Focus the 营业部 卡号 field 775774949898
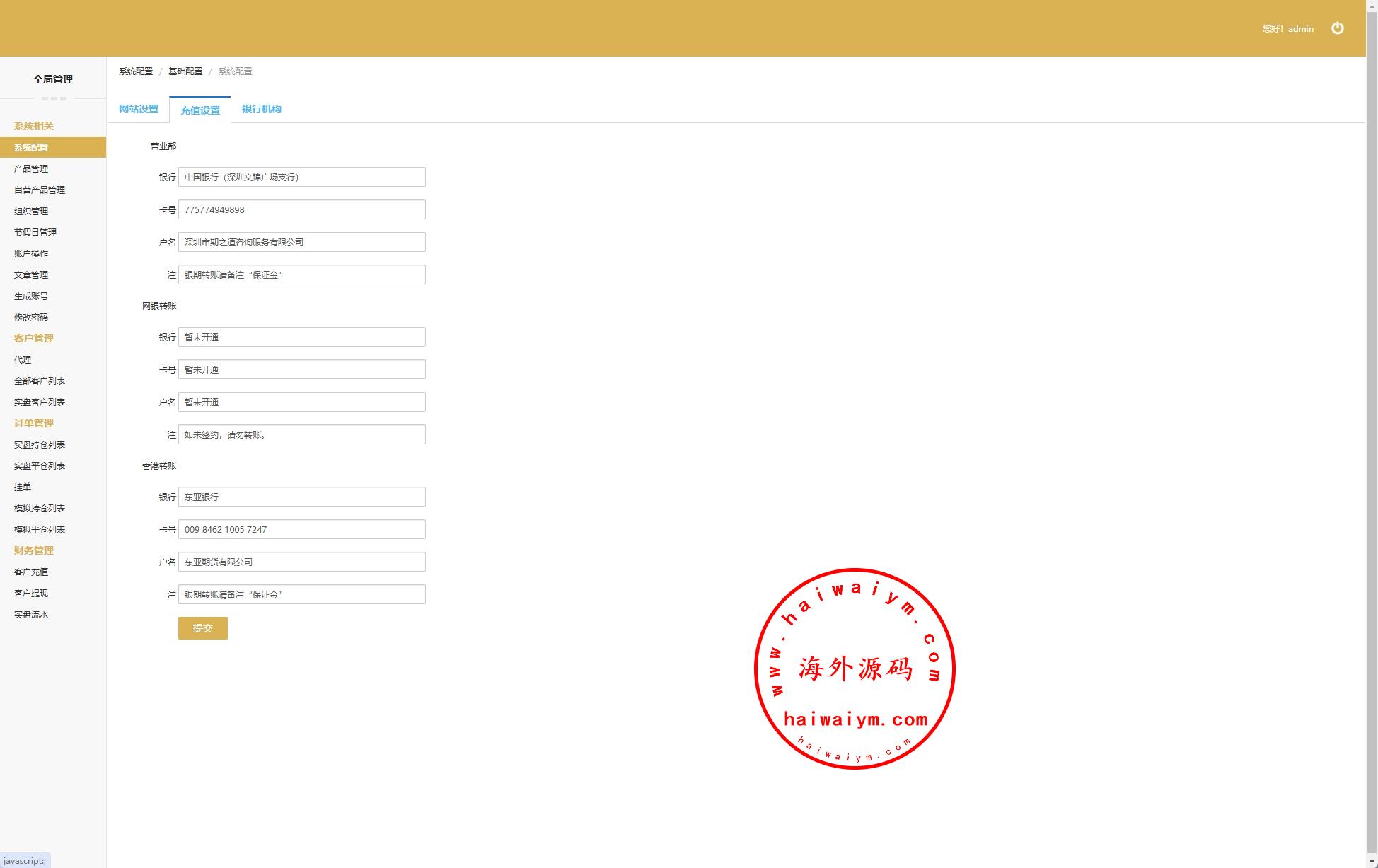 pos(302,210)
